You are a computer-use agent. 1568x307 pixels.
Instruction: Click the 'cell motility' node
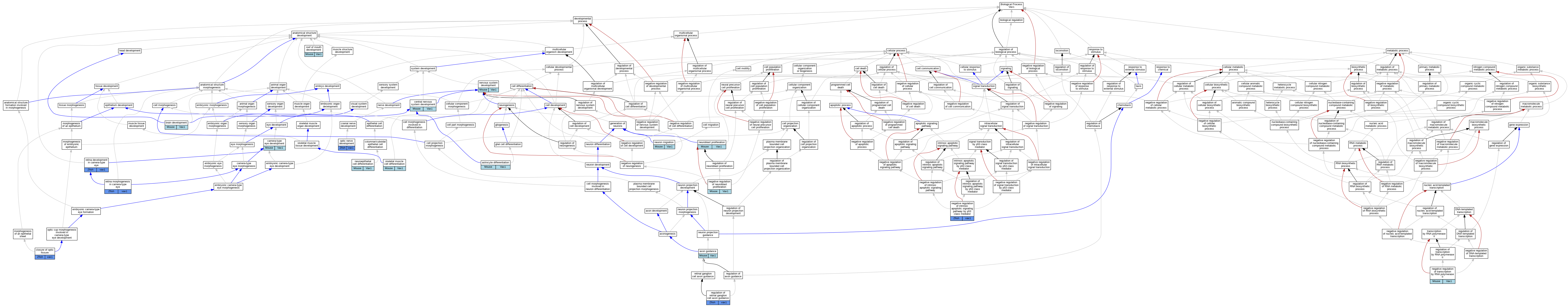pyautogui.click(x=743, y=69)
